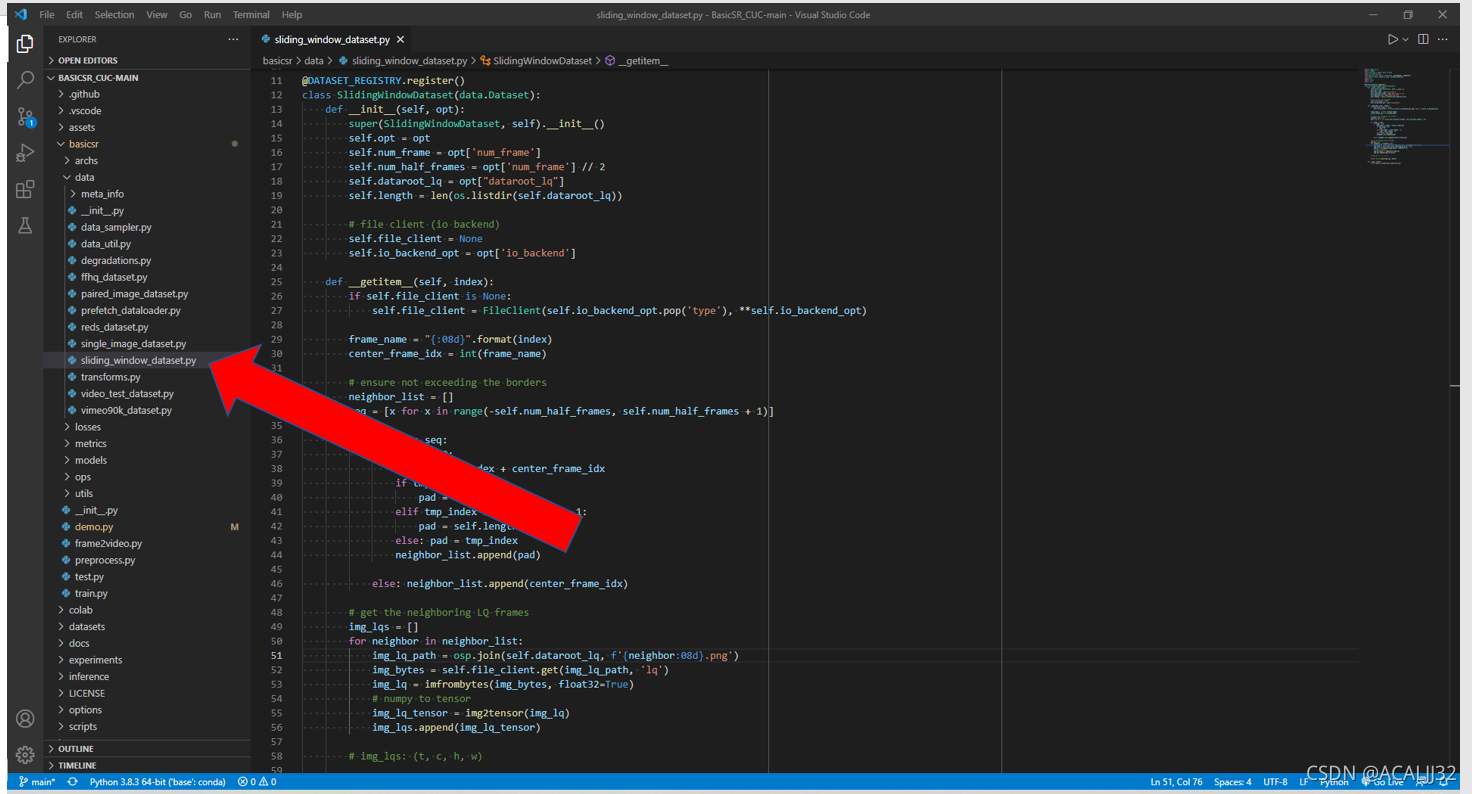This screenshot has width=1472, height=794.
Task: Expand the losses folder
Action: coord(88,427)
